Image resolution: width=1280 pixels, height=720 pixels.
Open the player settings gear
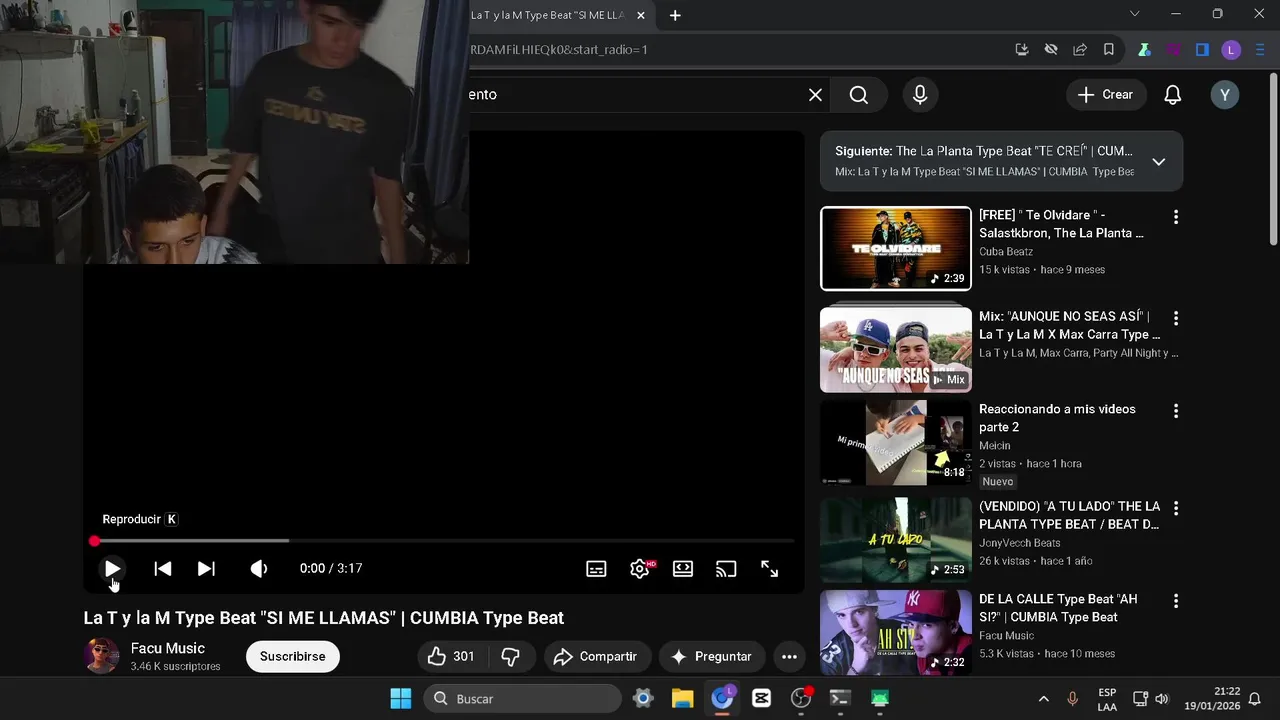[640, 568]
